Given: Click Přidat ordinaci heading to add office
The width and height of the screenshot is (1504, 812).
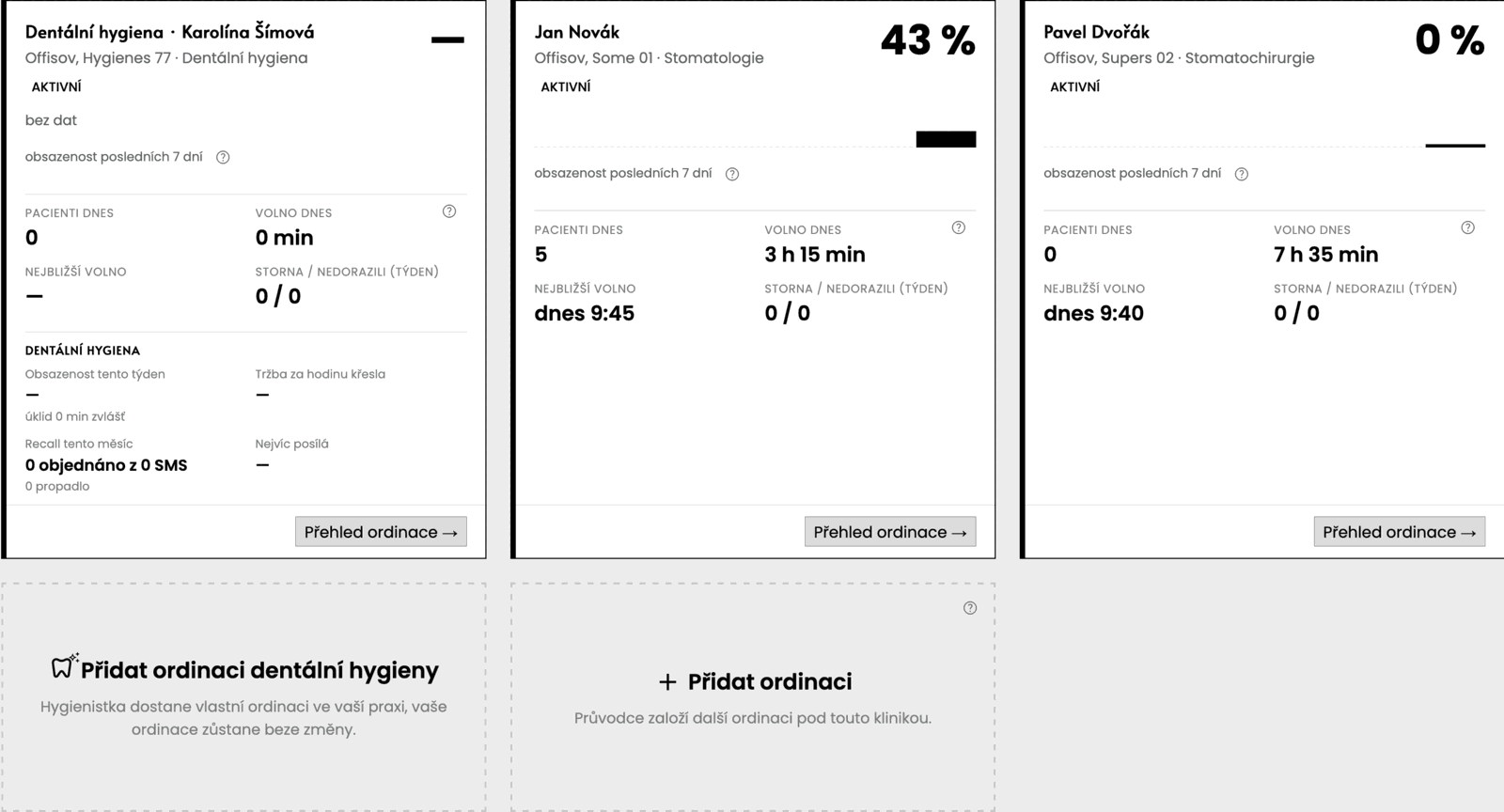Looking at the screenshot, I should (770, 681).
